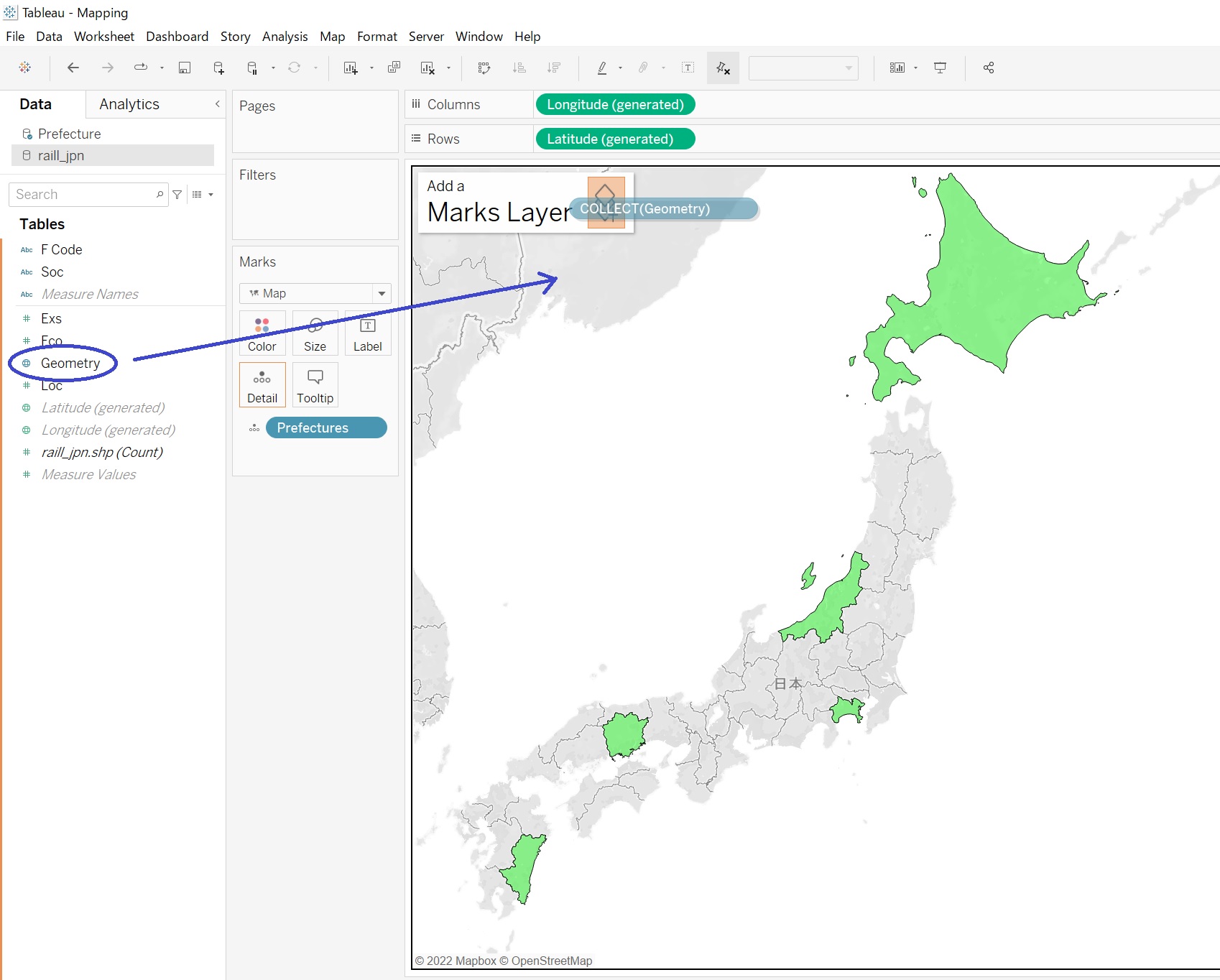Switch to the Analytics tab
Viewport: 1220px width, 980px height.
(x=128, y=104)
